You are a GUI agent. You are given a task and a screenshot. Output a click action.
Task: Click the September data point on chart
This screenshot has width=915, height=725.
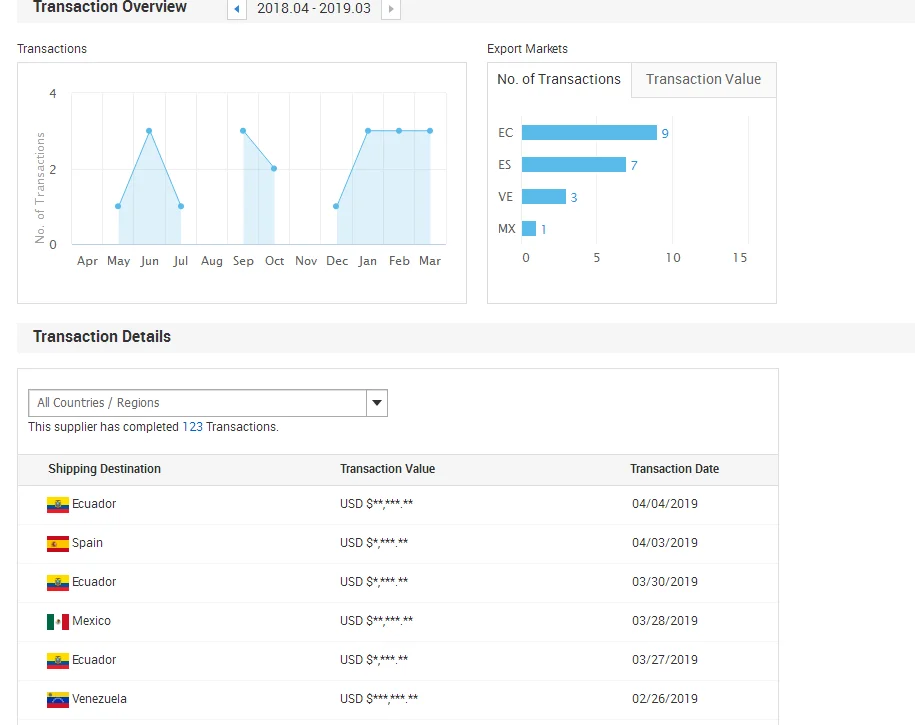point(243,131)
